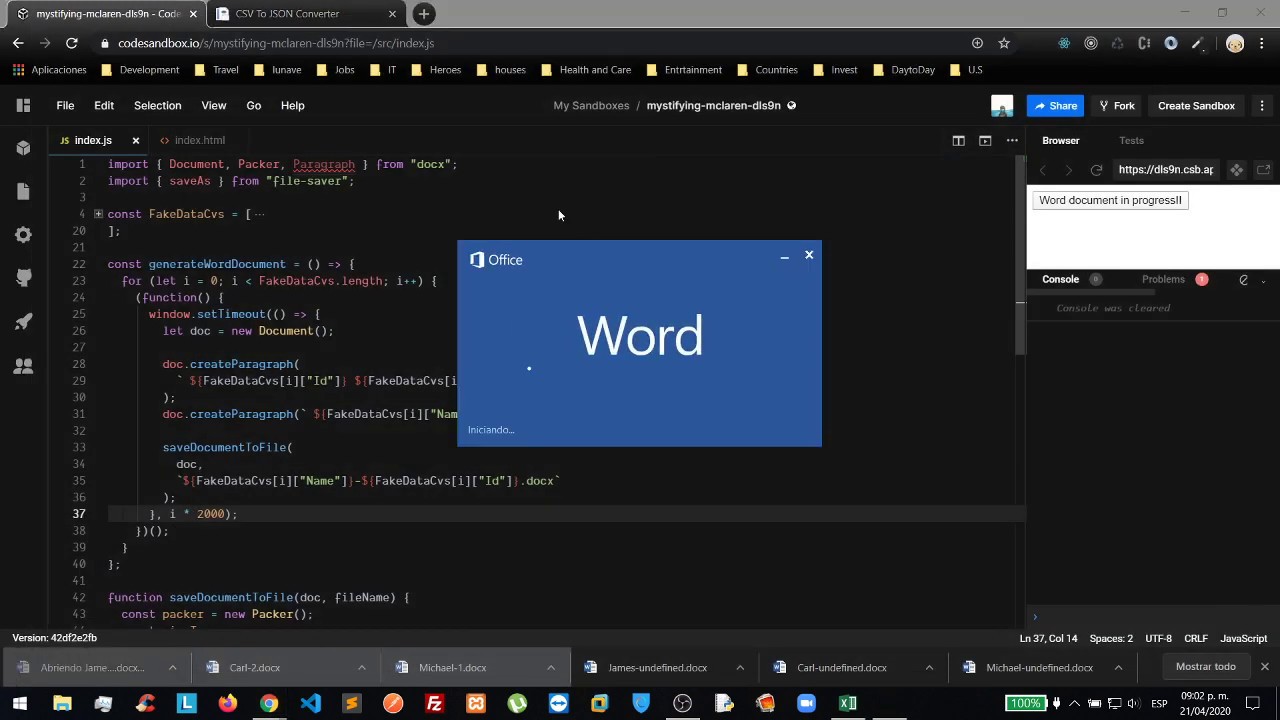The width and height of the screenshot is (1280, 720).
Task: Open the File Explorer sidebar panel
Action: (x=23, y=192)
